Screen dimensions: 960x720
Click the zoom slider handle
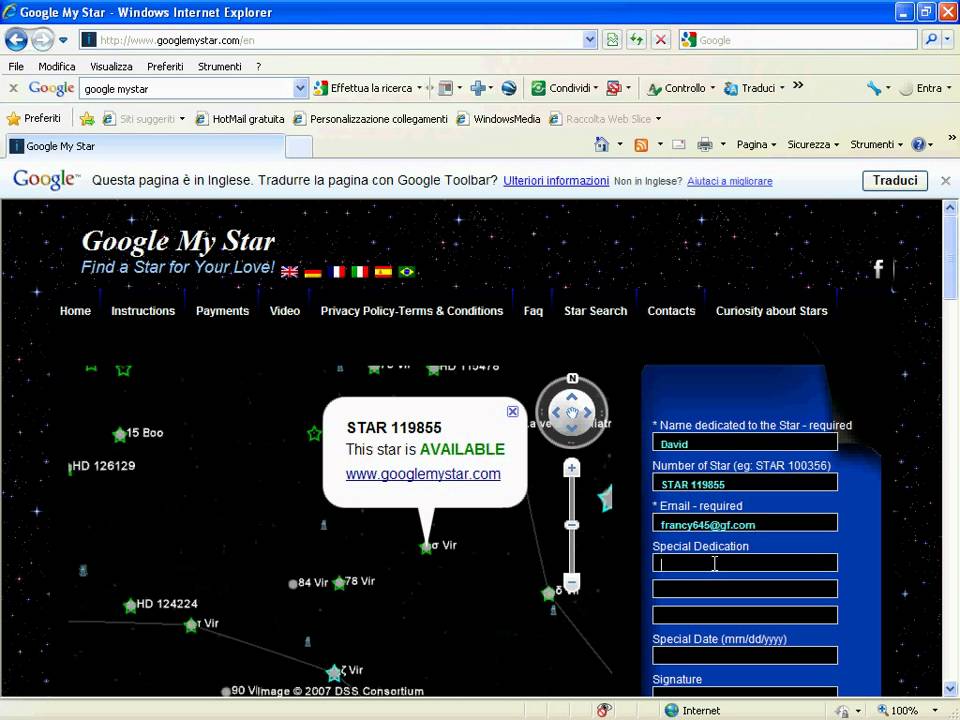[571, 525]
